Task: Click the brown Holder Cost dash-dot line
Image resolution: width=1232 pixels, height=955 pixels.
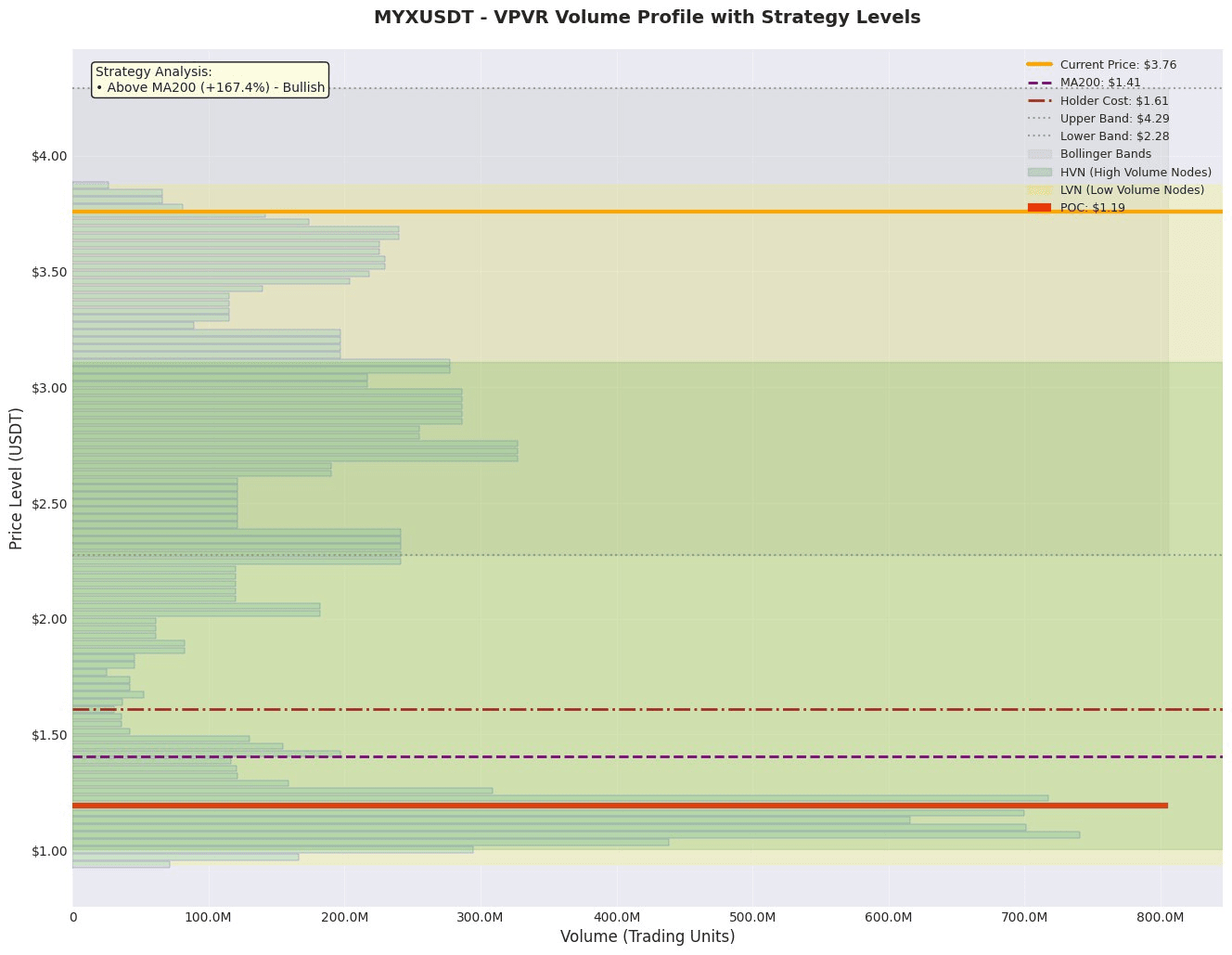Action: coord(648,709)
